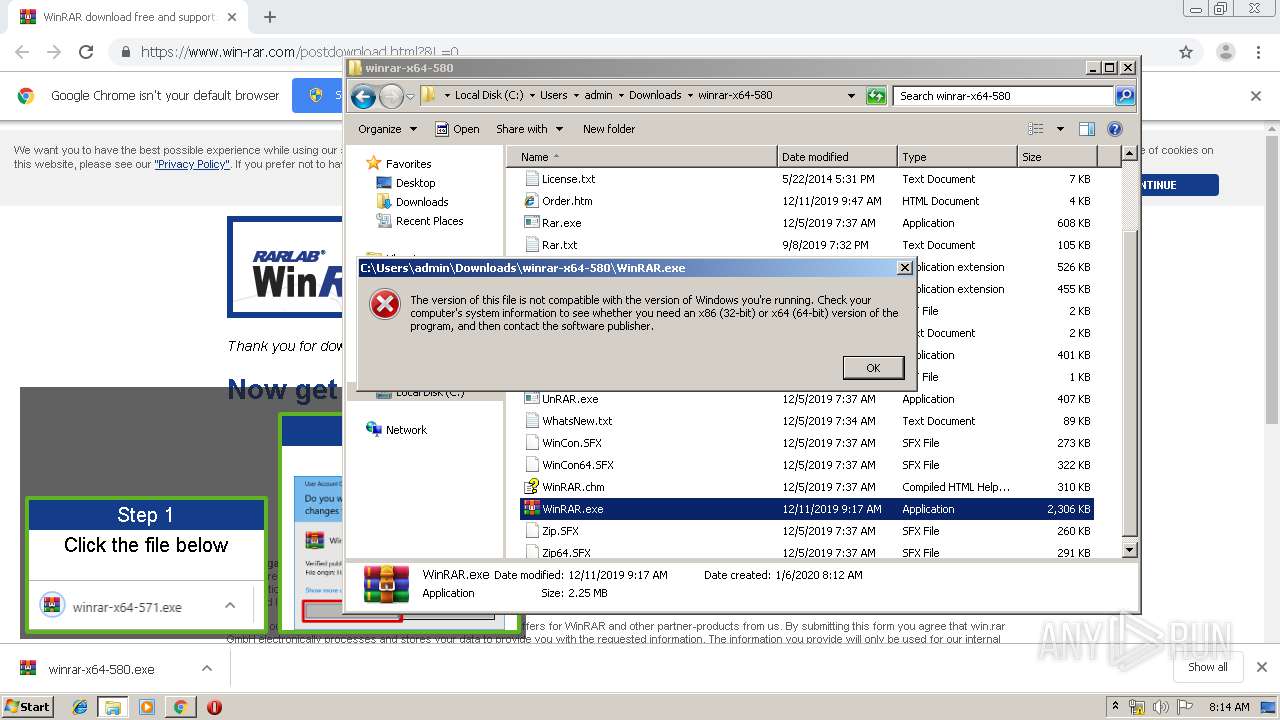Screen dimensions: 1280x720
Task: Click New folder in the toolbar
Action: tap(609, 129)
